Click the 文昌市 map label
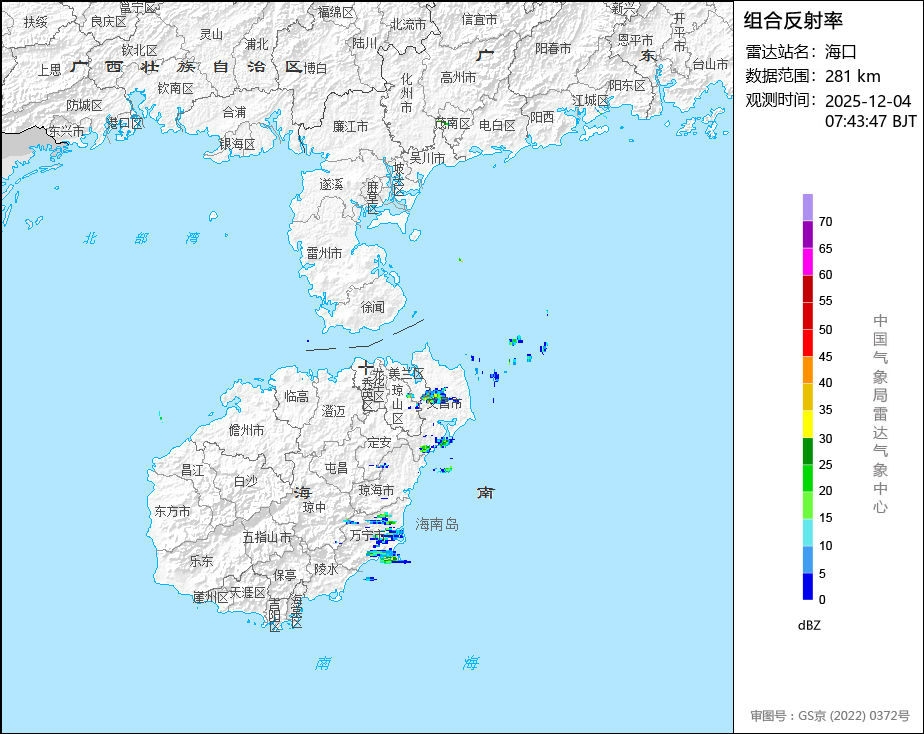 pos(444,403)
